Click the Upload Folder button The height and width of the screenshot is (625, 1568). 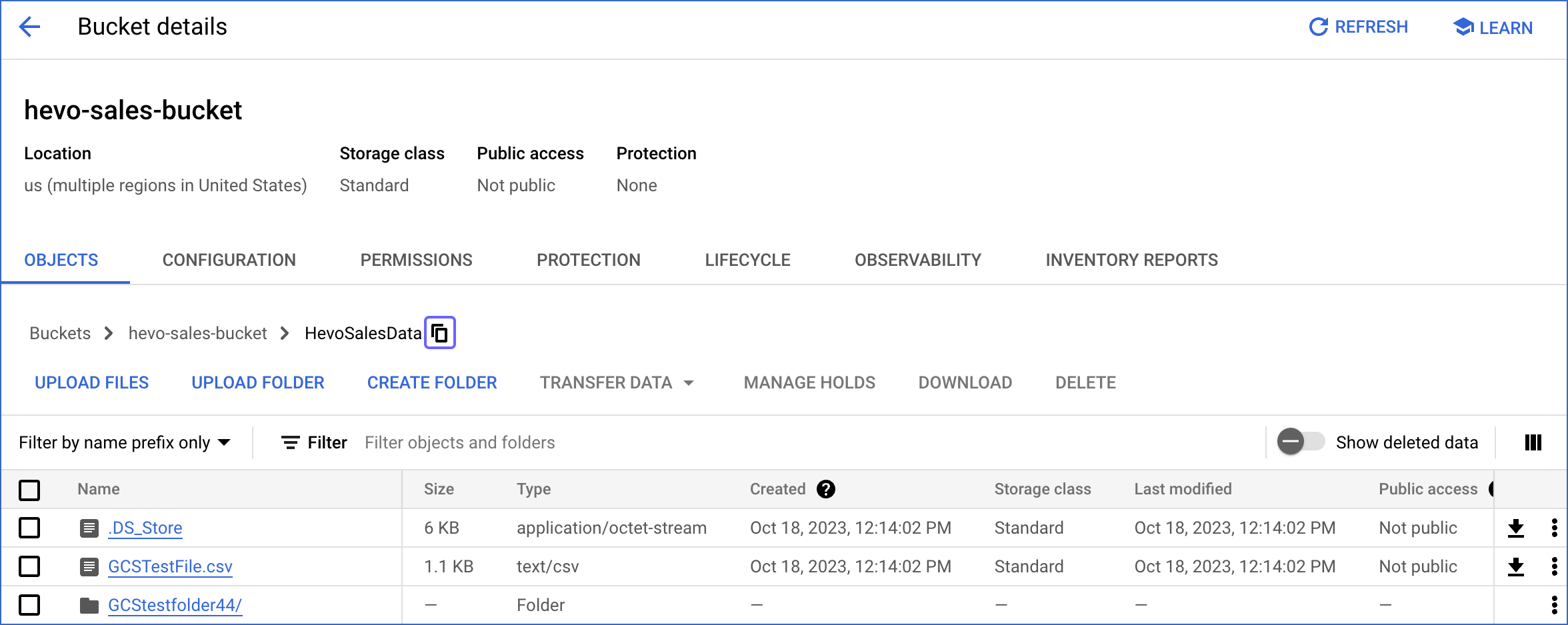click(x=258, y=382)
